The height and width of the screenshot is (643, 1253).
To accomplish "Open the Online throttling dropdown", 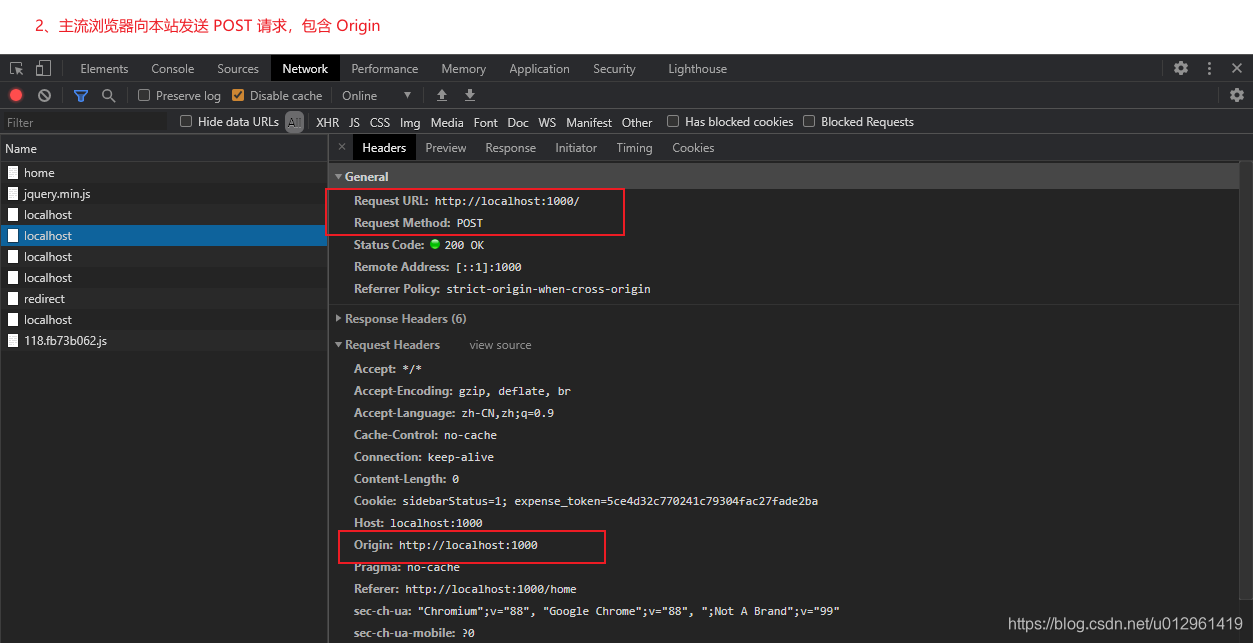I will tap(376, 95).
